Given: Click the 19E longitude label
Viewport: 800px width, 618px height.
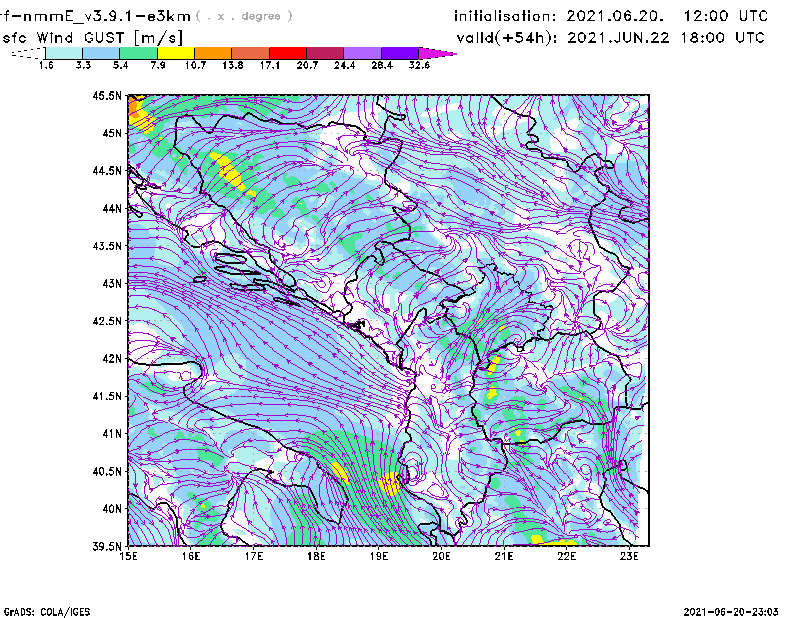Looking at the screenshot, I should tap(379, 556).
